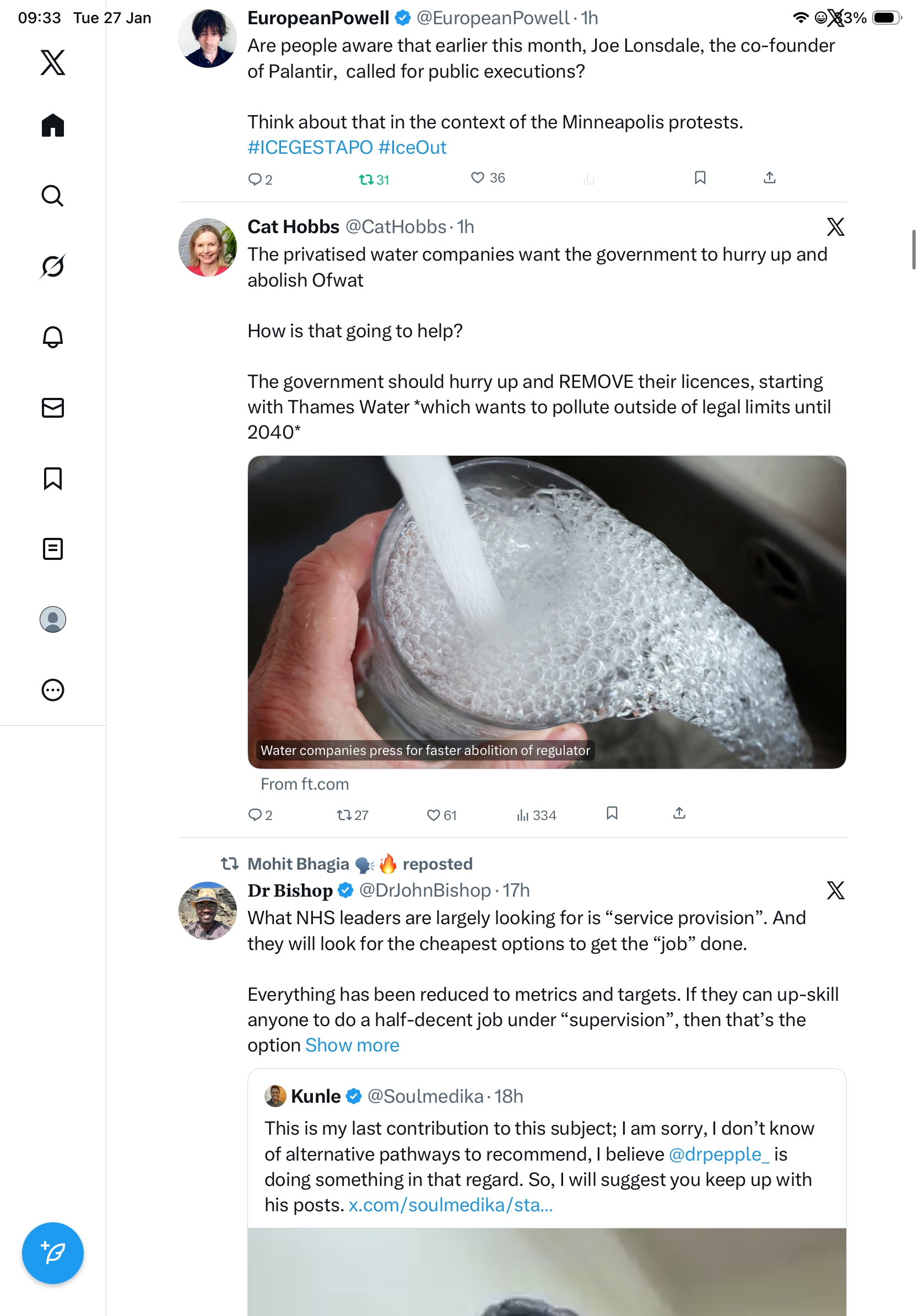The width and height of the screenshot is (919, 1316).
Task: Open the Search icon in sidebar
Action: pos(53,196)
